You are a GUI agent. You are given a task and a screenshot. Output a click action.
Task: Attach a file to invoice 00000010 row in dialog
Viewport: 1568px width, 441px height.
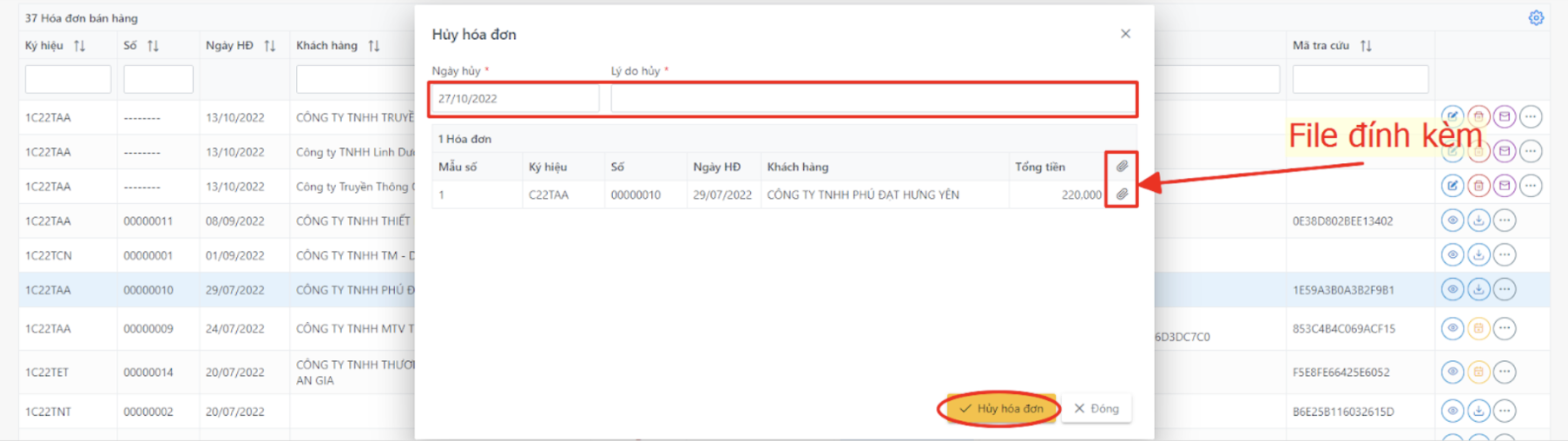click(1122, 194)
